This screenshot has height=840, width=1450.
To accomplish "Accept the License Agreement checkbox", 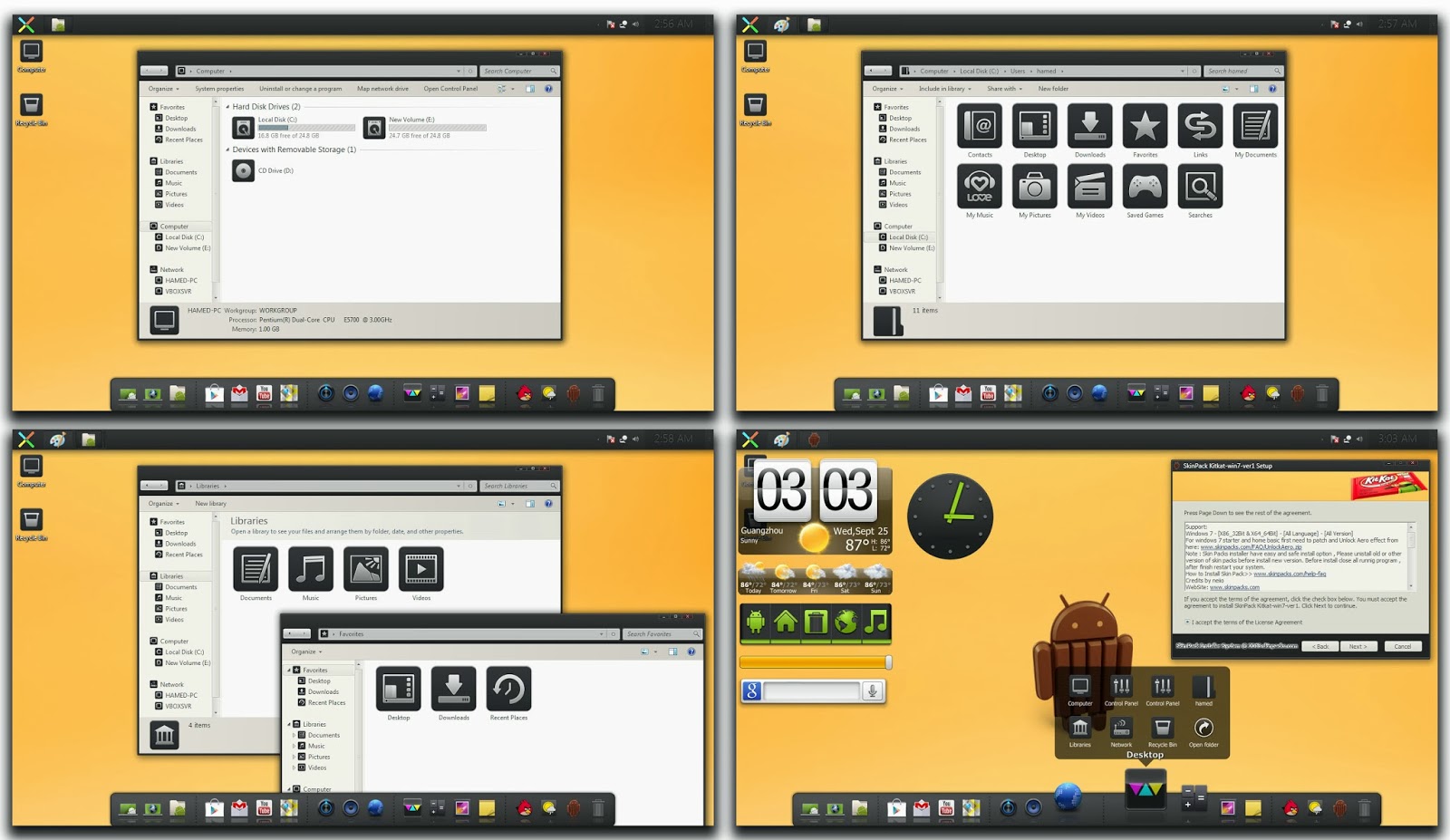I will (1188, 623).
